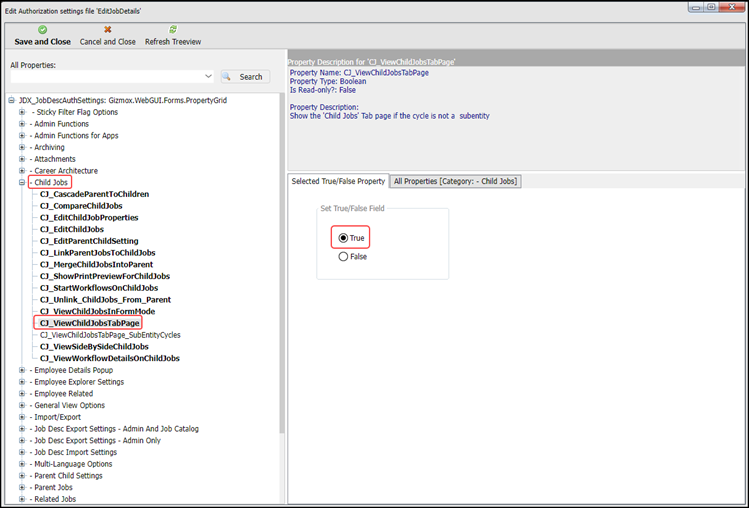Click the Refresh Treeview icon

(173, 30)
